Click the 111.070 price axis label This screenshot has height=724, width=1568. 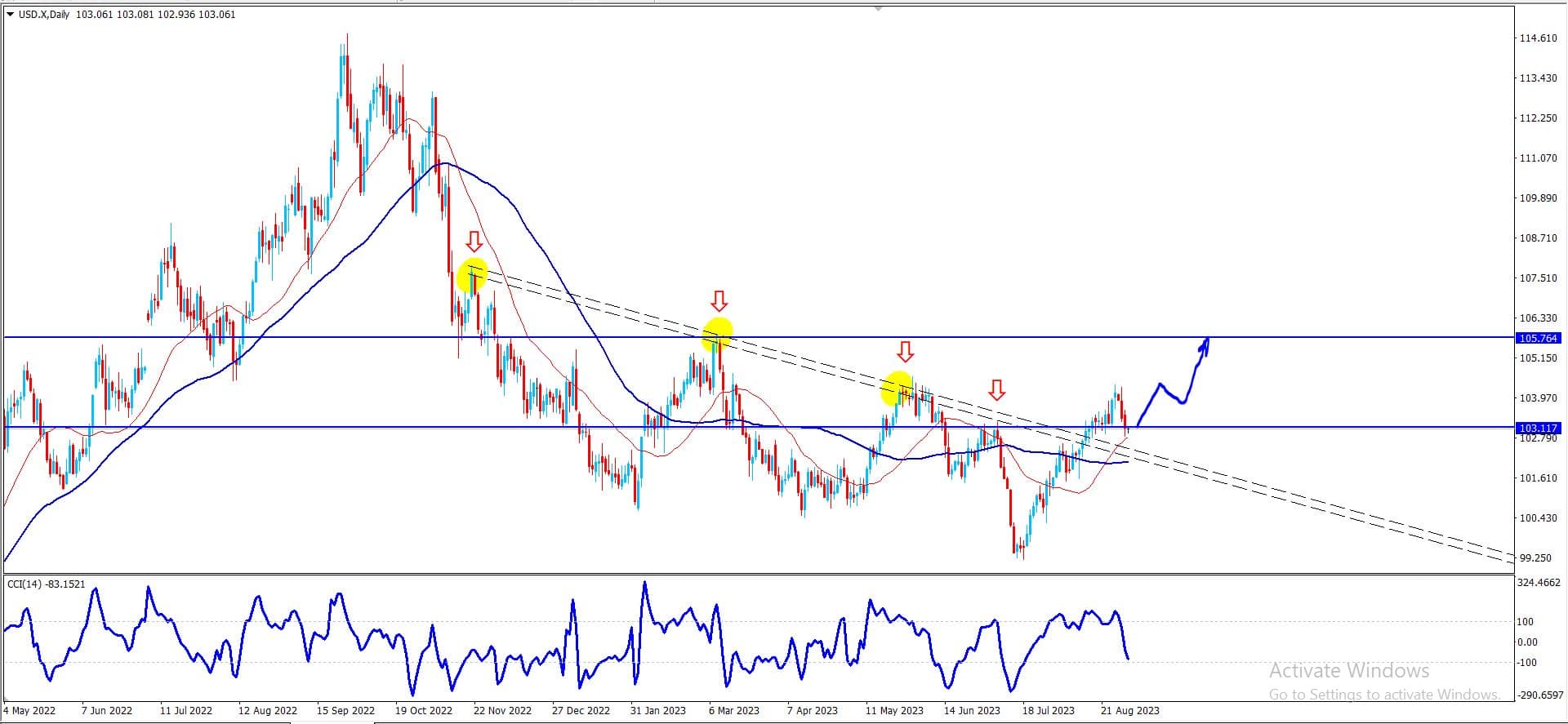tap(1538, 158)
